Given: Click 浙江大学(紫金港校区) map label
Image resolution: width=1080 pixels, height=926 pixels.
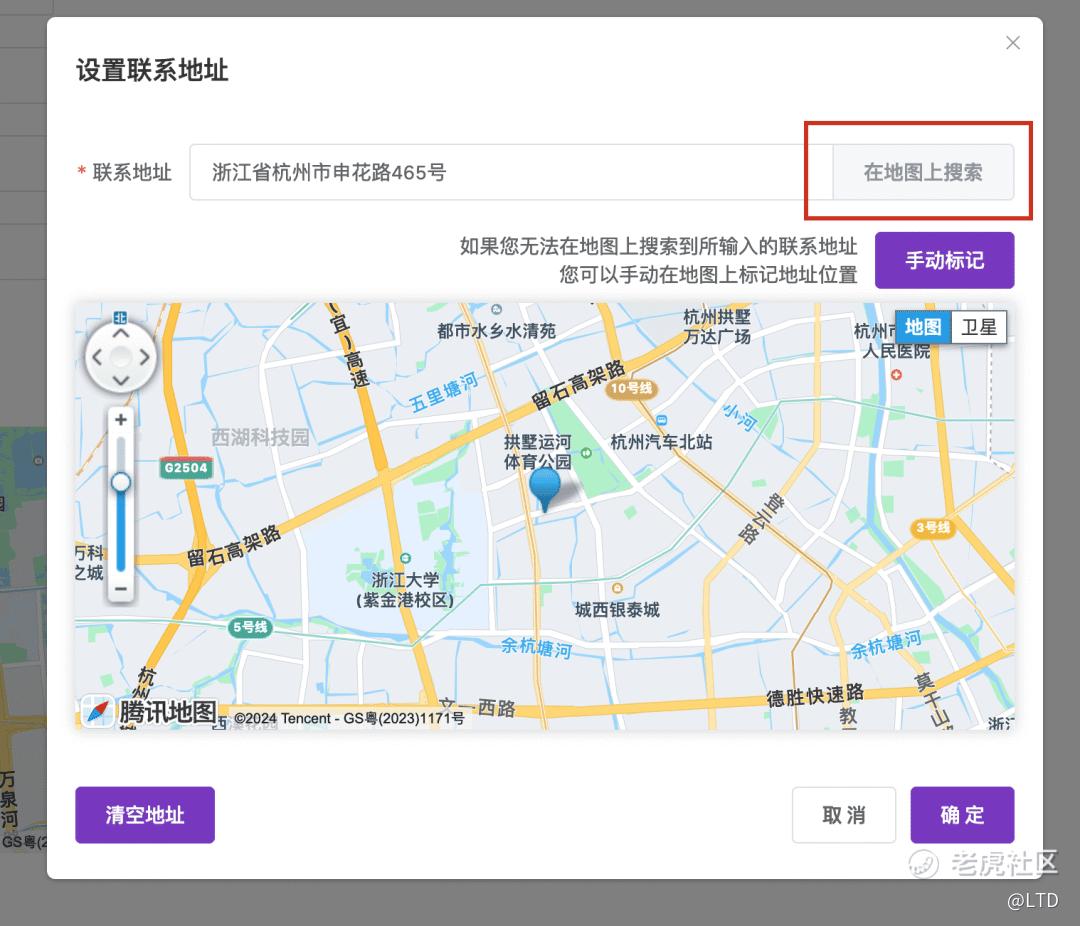Looking at the screenshot, I should pyautogui.click(x=405, y=590).
